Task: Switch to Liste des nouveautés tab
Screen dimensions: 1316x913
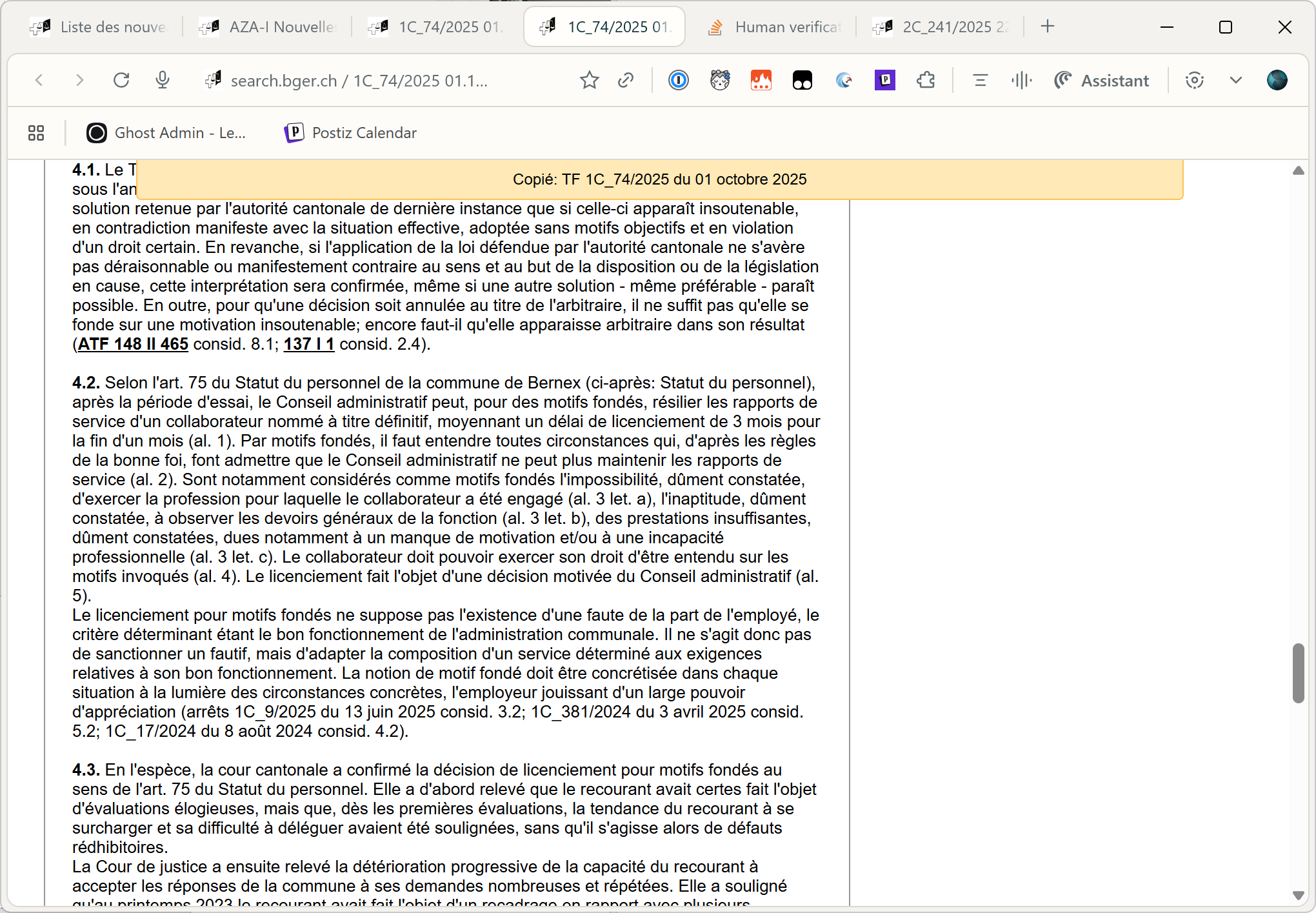Action: pos(100,27)
